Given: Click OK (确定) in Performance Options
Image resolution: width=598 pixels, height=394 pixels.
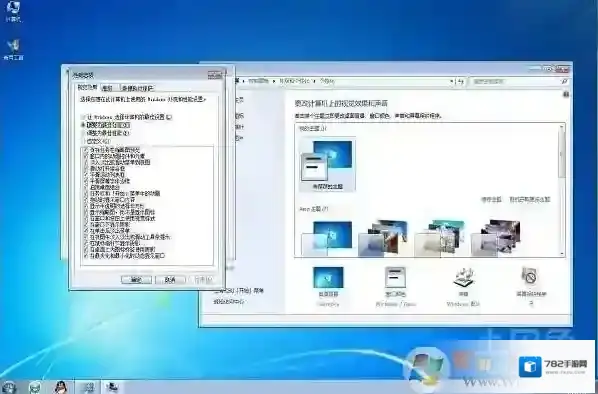Looking at the screenshot, I should pos(136,280).
